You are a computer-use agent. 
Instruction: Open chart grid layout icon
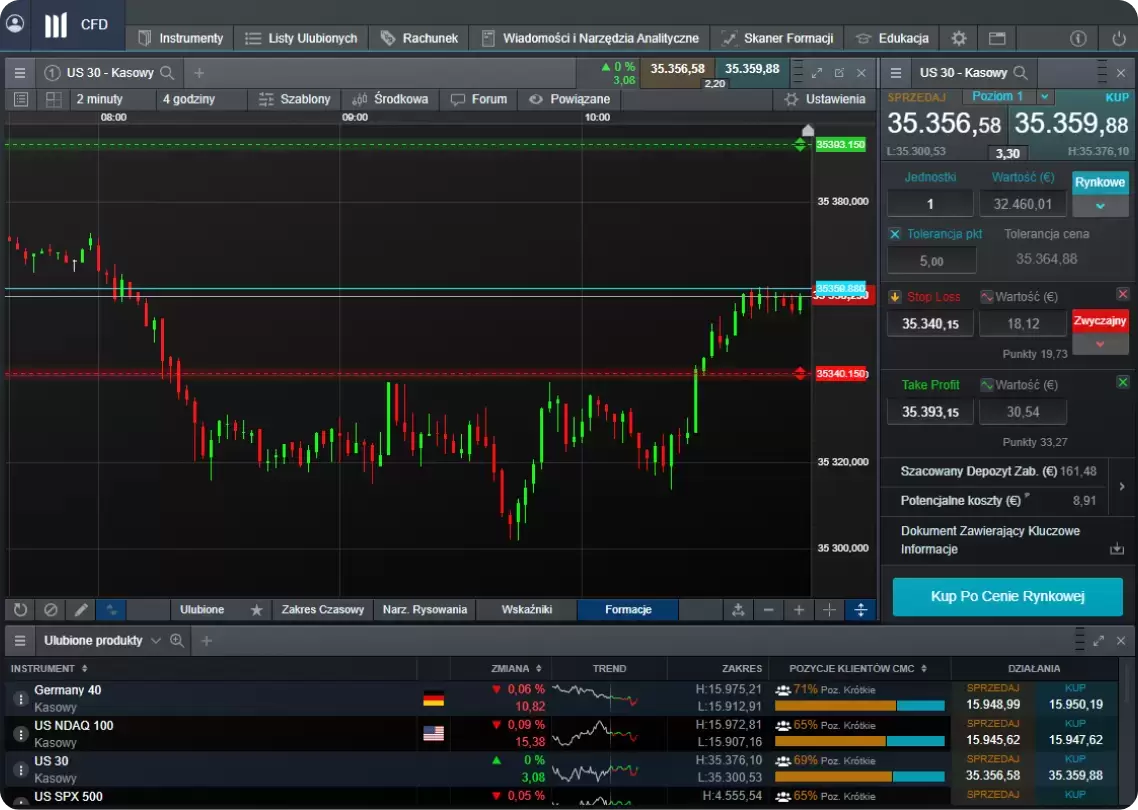[x=53, y=99]
